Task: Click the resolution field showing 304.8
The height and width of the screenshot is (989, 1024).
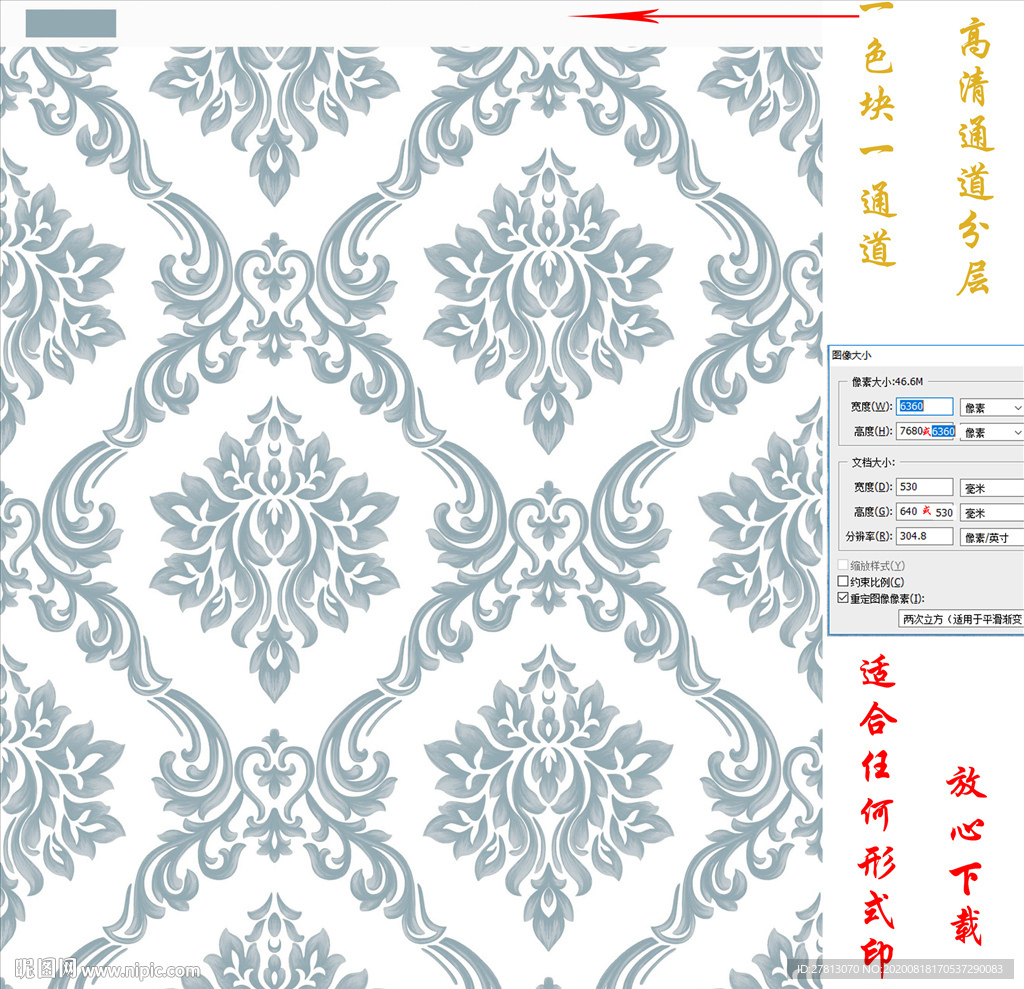Action: pyautogui.click(x=924, y=536)
